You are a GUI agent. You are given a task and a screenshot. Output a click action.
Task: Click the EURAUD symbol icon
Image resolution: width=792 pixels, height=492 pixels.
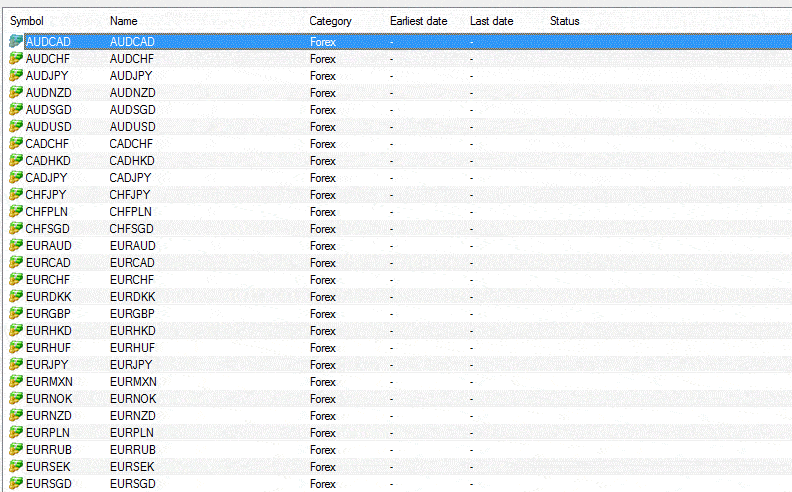16,246
